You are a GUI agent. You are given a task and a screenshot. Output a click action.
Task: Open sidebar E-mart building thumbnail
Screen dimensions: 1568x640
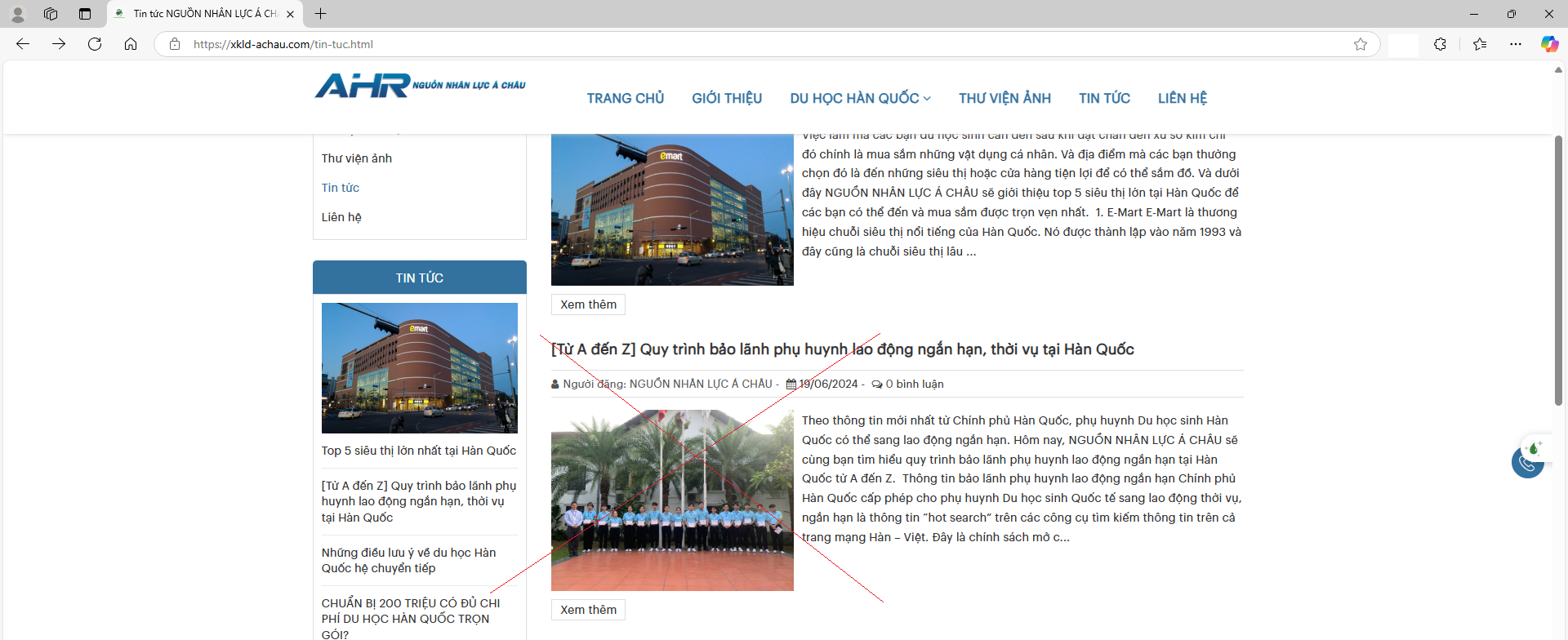tap(420, 368)
